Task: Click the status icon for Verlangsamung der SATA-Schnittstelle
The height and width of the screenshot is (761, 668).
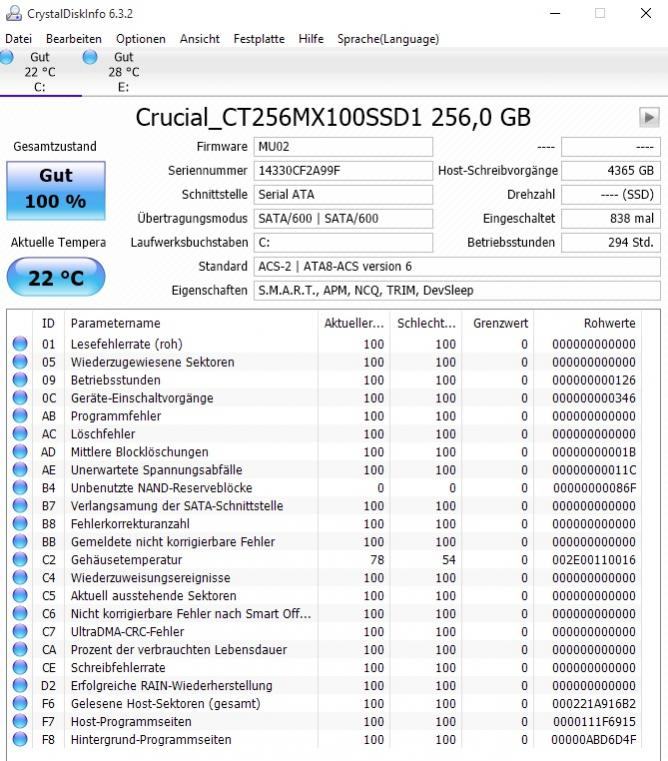Action: (20, 505)
